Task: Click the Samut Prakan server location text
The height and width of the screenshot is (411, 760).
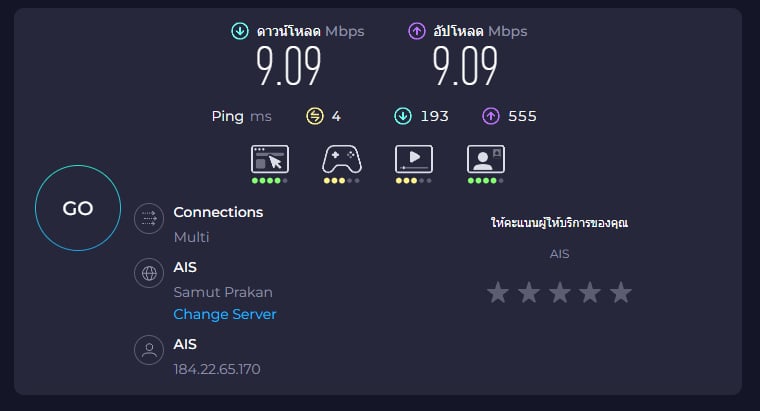Action: coord(223,292)
